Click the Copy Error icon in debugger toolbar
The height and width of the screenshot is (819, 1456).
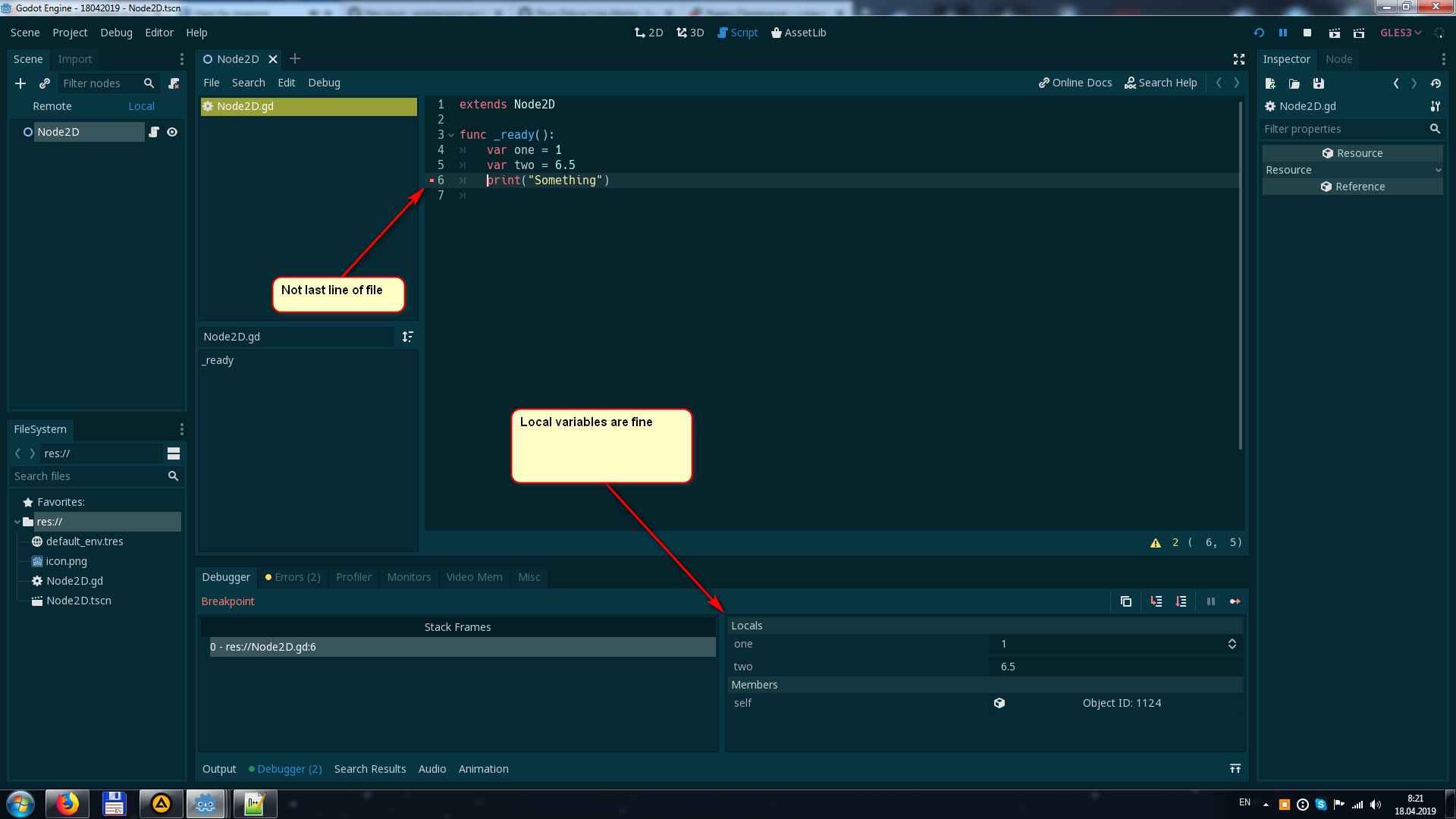click(x=1126, y=601)
